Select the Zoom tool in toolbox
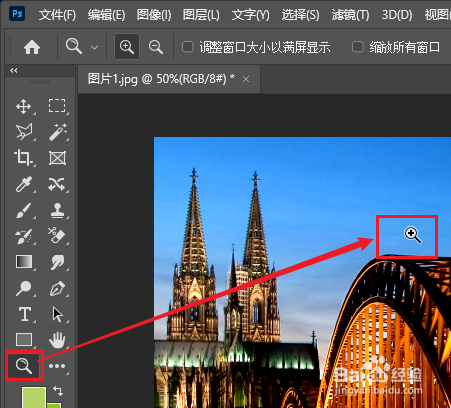451x408 pixels. (x=24, y=366)
